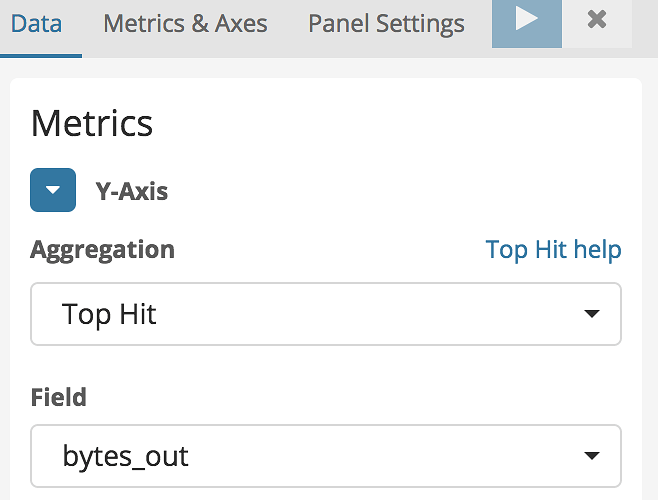The width and height of the screenshot is (658, 500).
Task: Click the Metrics section heading
Action: [x=92, y=123]
